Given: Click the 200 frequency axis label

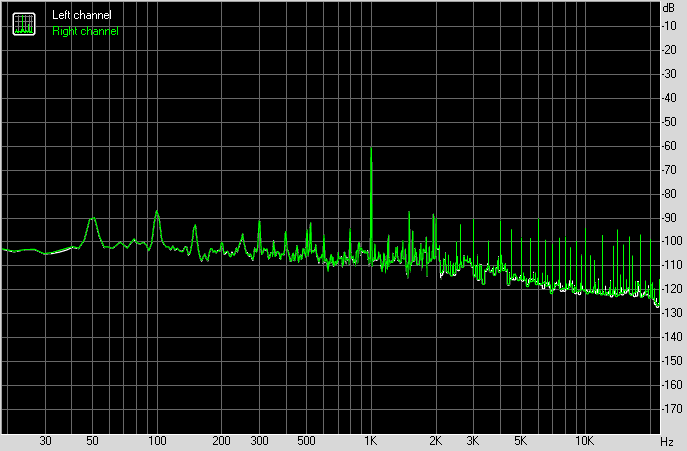Looking at the screenshot, I should point(221,440).
